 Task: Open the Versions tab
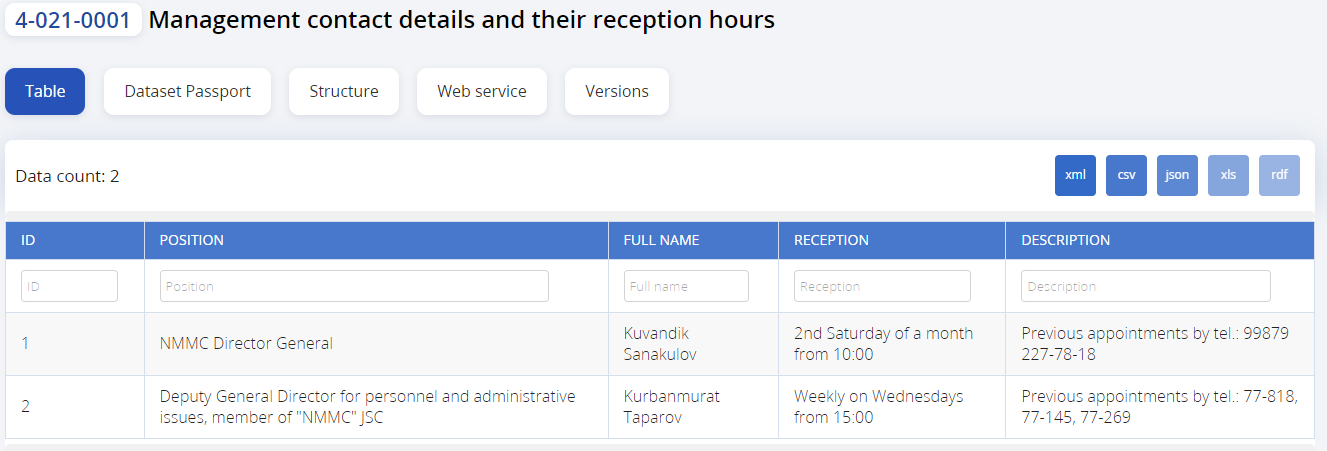tap(616, 91)
